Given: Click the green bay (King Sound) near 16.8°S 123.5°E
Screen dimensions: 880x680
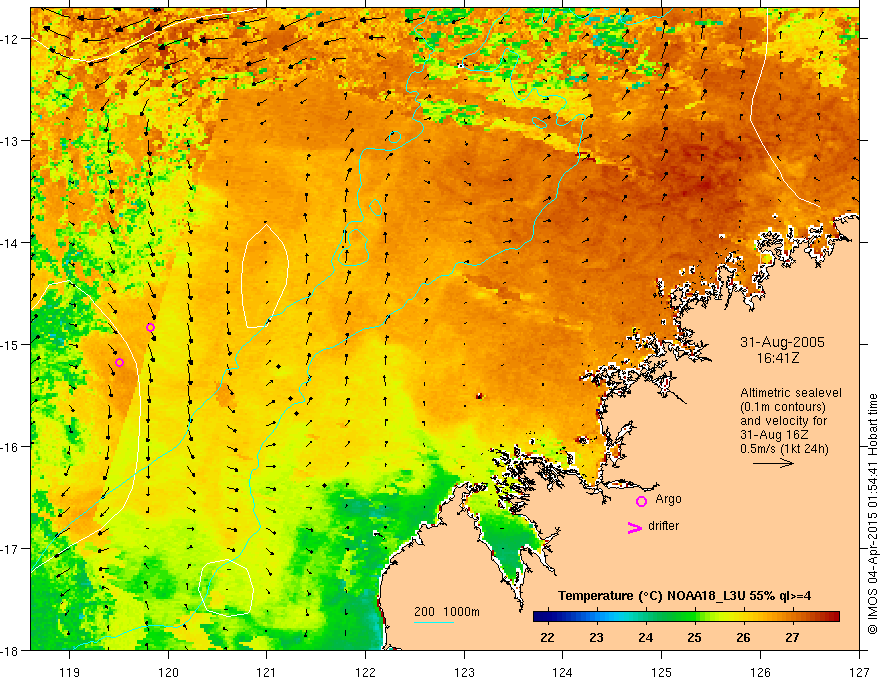Looking at the screenshot, I should click(508, 539).
